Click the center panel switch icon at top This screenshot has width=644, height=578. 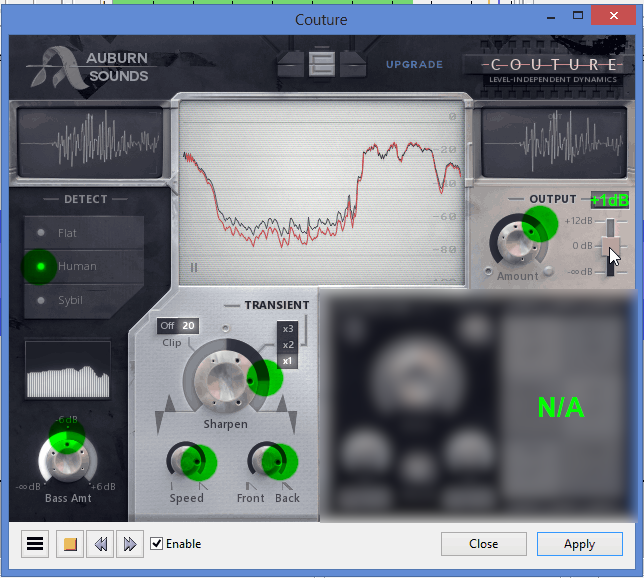click(321, 64)
